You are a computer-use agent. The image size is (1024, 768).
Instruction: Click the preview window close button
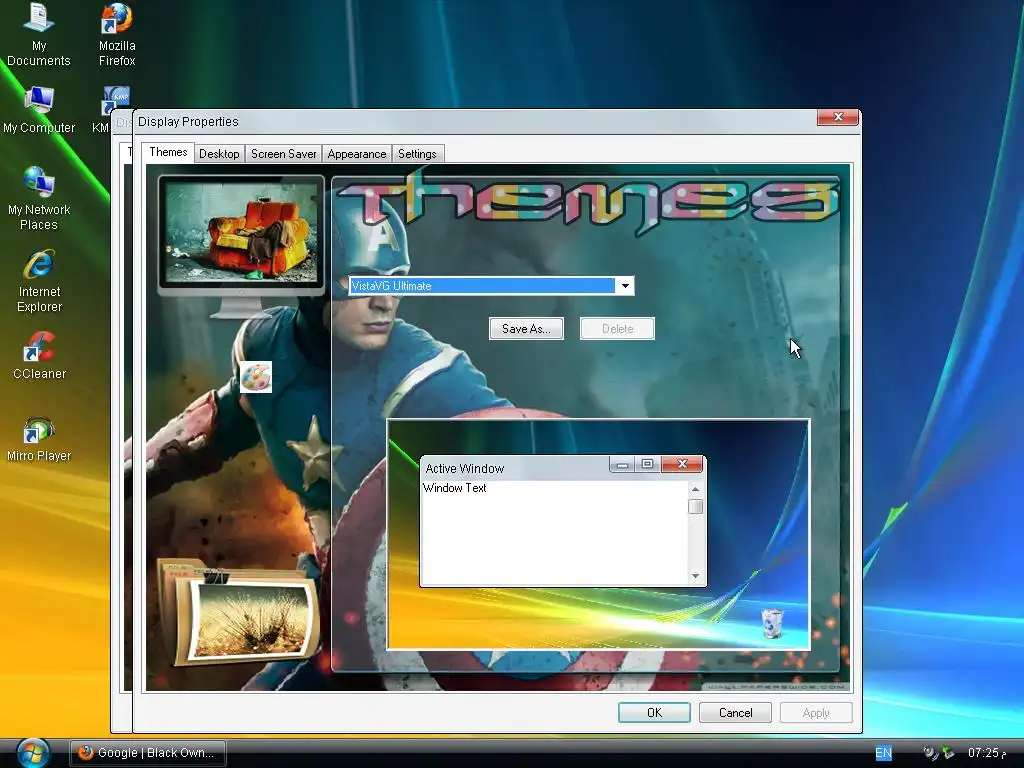click(682, 464)
